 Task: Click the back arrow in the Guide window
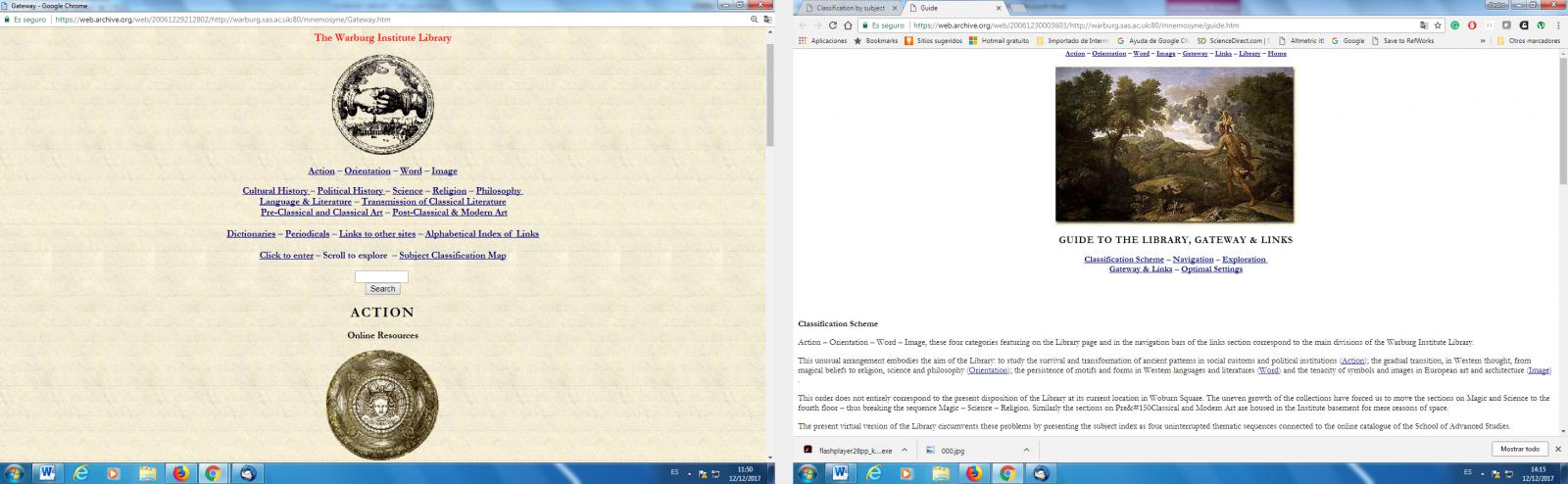click(x=803, y=25)
